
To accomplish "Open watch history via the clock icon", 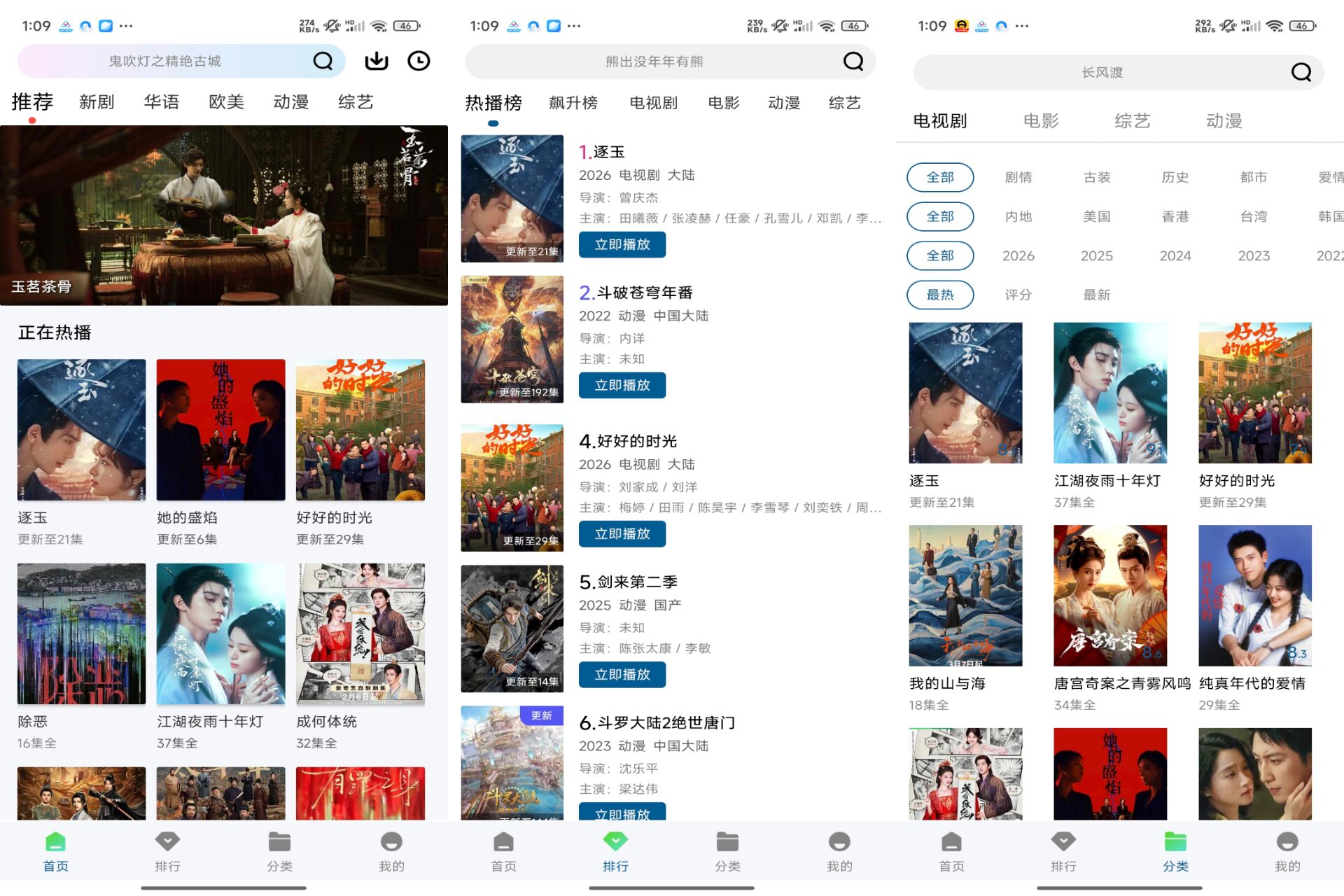I will [419, 61].
